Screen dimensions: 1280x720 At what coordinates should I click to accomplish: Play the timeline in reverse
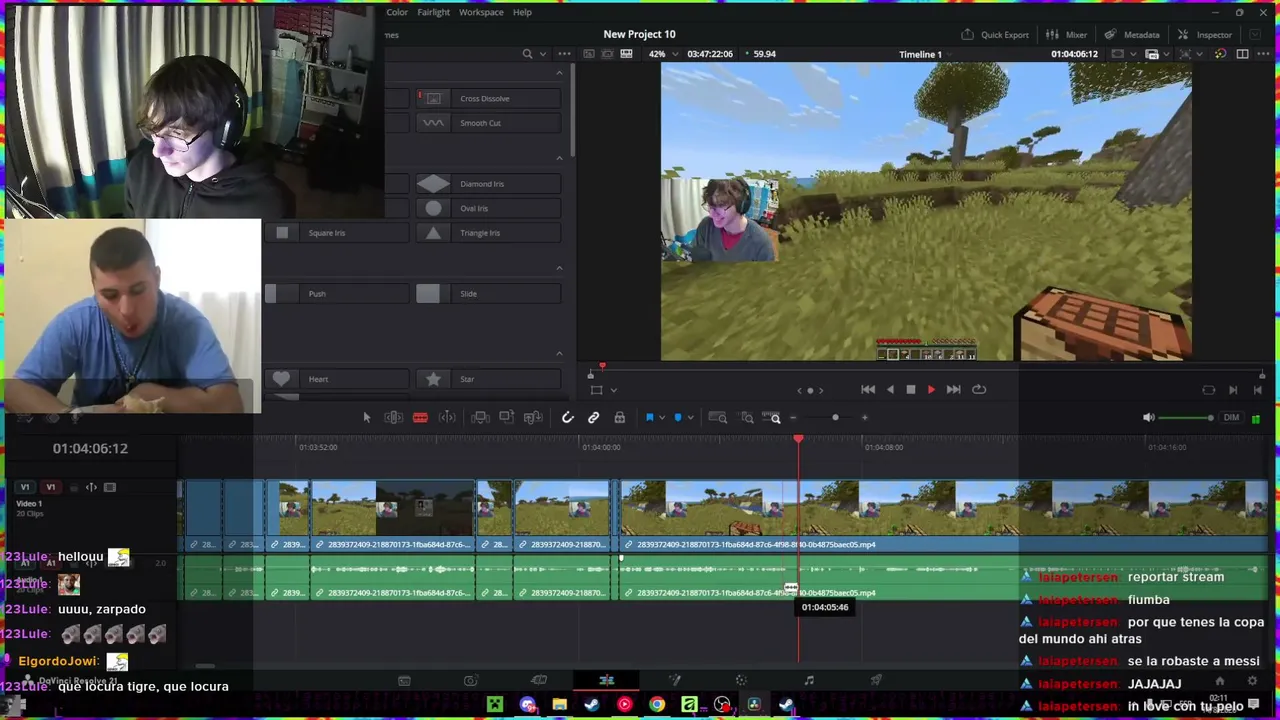pyautogui.click(x=890, y=390)
